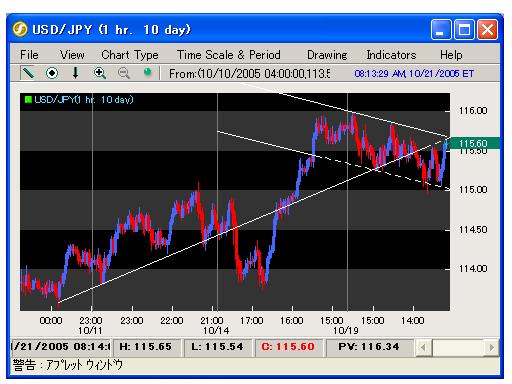Click the horizontal scrollbar track
Viewport: 512px width, 384px height.
coord(457,347)
